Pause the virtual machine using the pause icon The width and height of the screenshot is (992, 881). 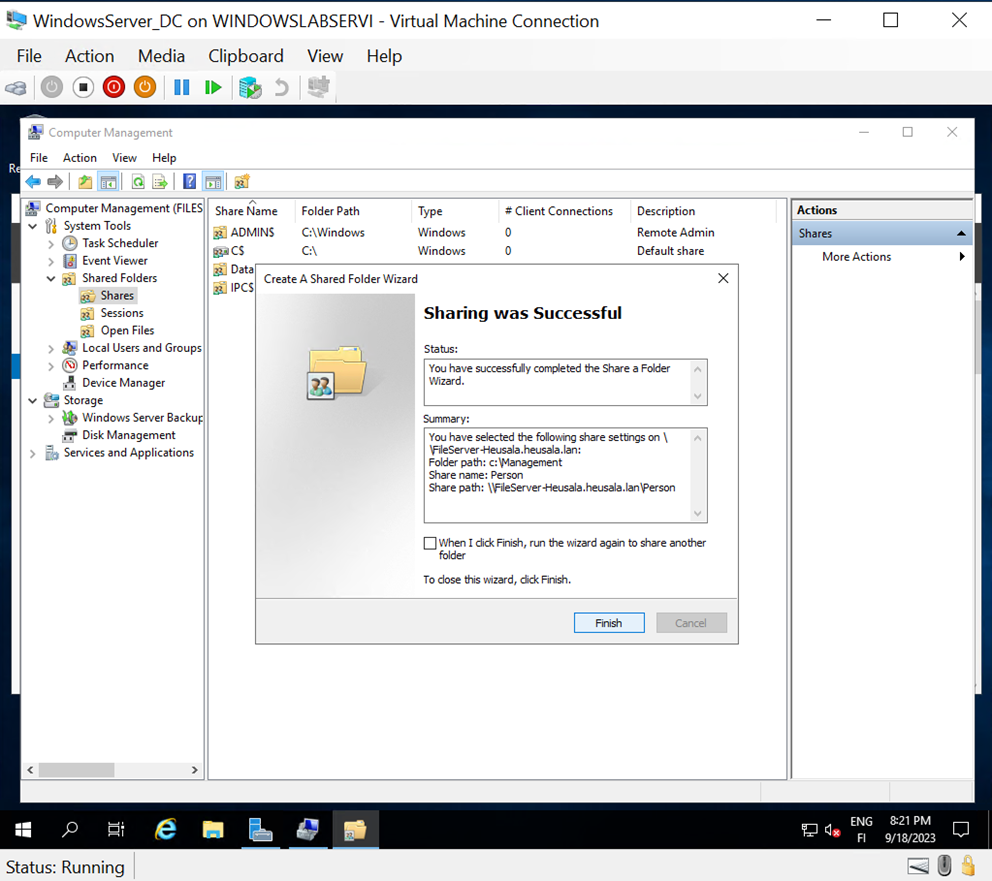tap(181, 87)
